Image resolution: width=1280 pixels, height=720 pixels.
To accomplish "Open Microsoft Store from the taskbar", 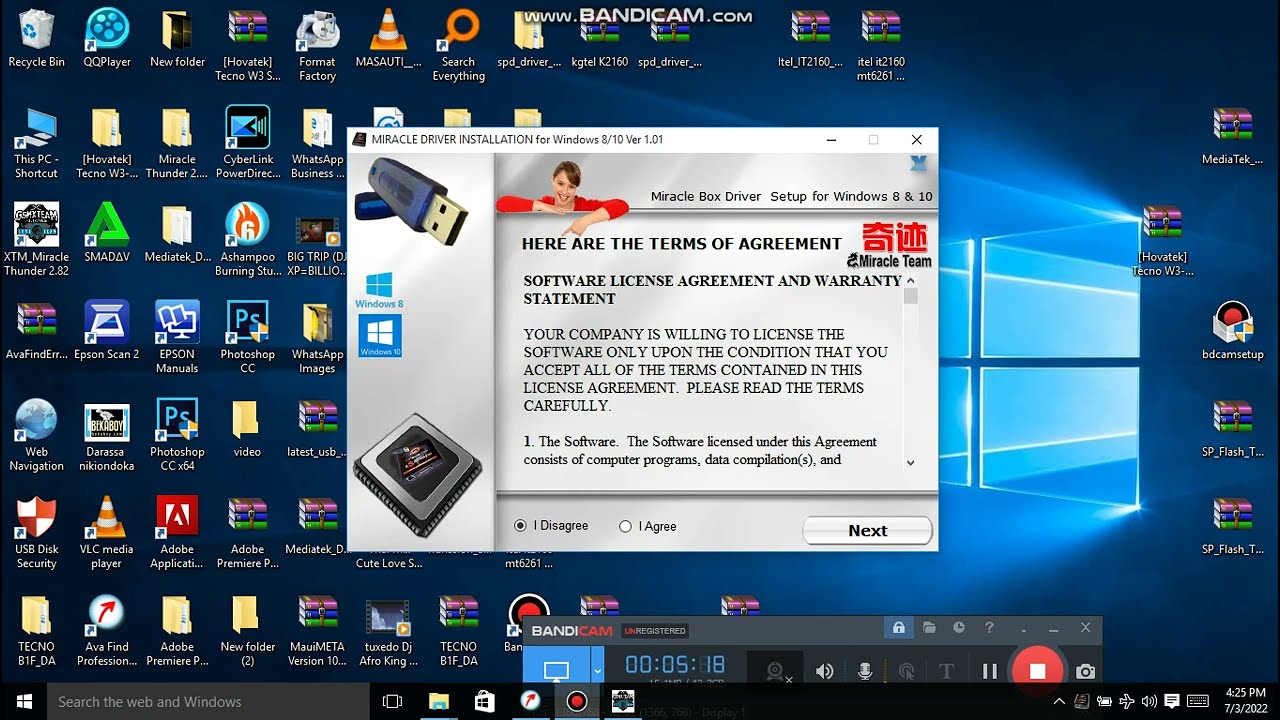I will [485, 701].
